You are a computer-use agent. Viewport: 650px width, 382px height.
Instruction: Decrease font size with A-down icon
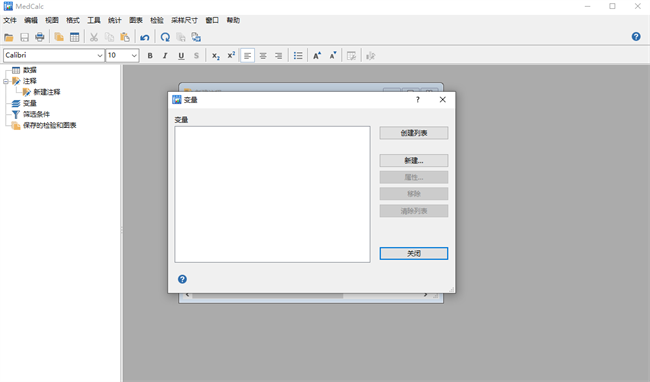pos(333,56)
